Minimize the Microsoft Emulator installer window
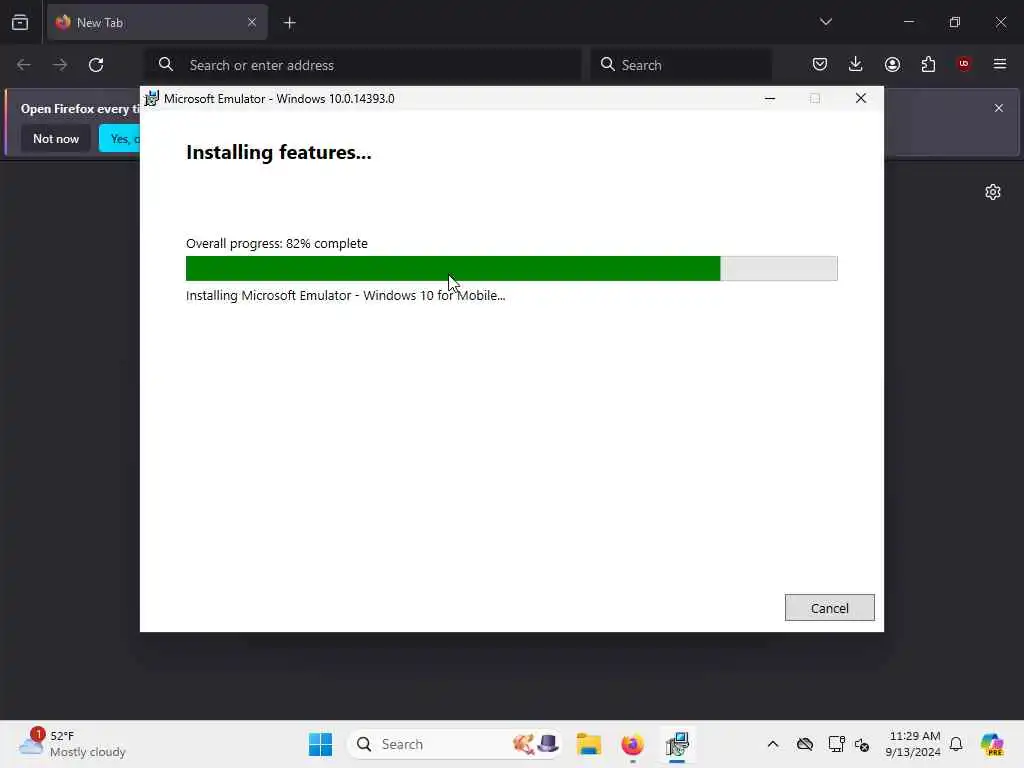Image resolution: width=1024 pixels, height=768 pixels. click(770, 98)
